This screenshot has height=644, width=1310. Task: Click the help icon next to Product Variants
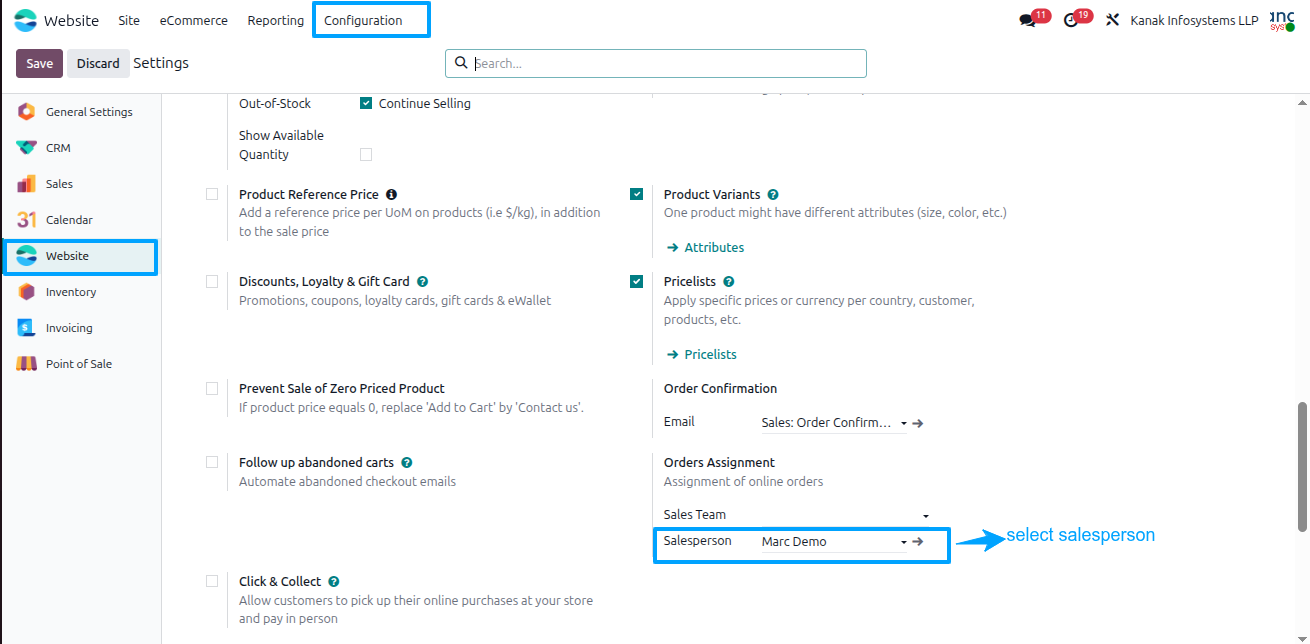(x=773, y=195)
